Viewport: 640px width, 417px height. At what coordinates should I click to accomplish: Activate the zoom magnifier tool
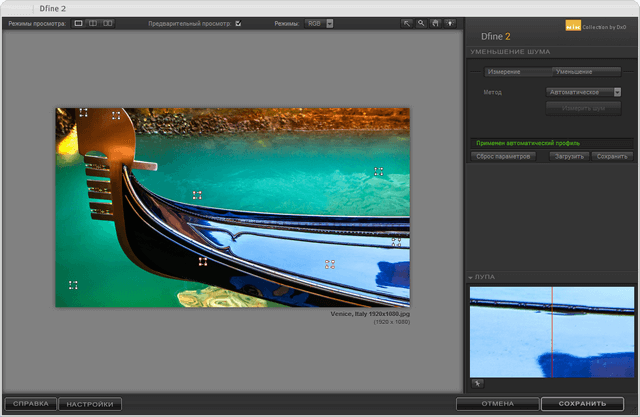[x=421, y=22]
